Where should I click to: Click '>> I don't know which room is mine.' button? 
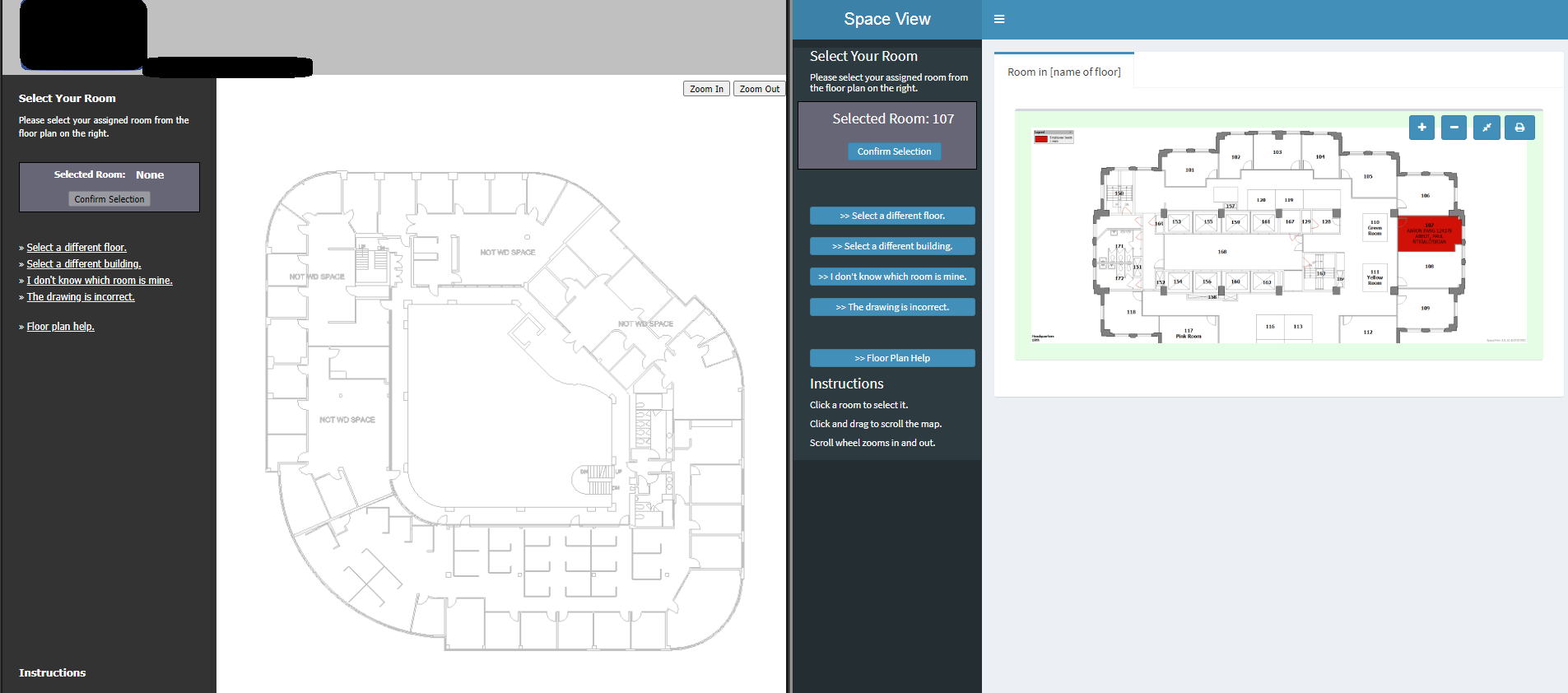pos(892,277)
